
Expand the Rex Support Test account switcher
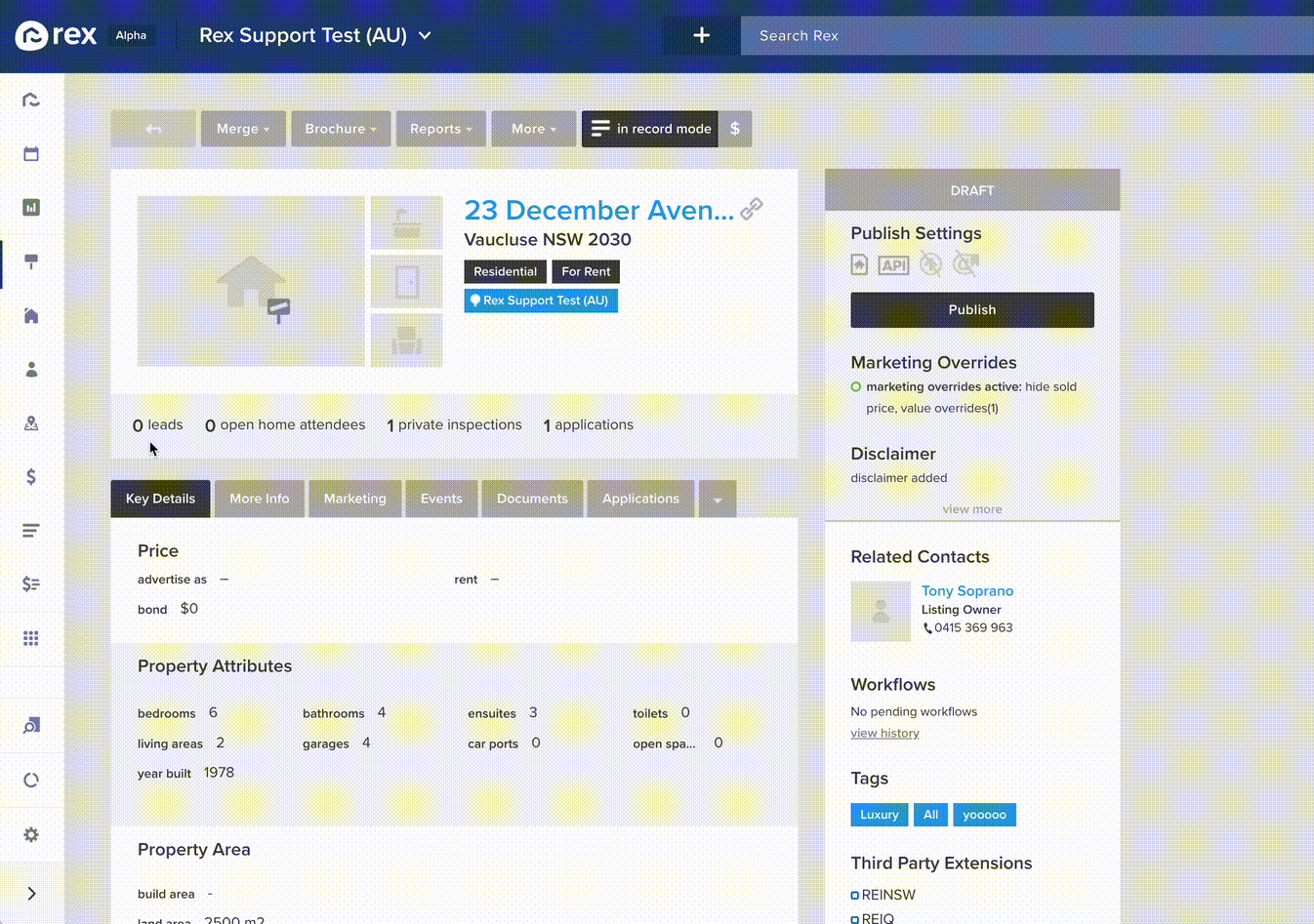(314, 34)
